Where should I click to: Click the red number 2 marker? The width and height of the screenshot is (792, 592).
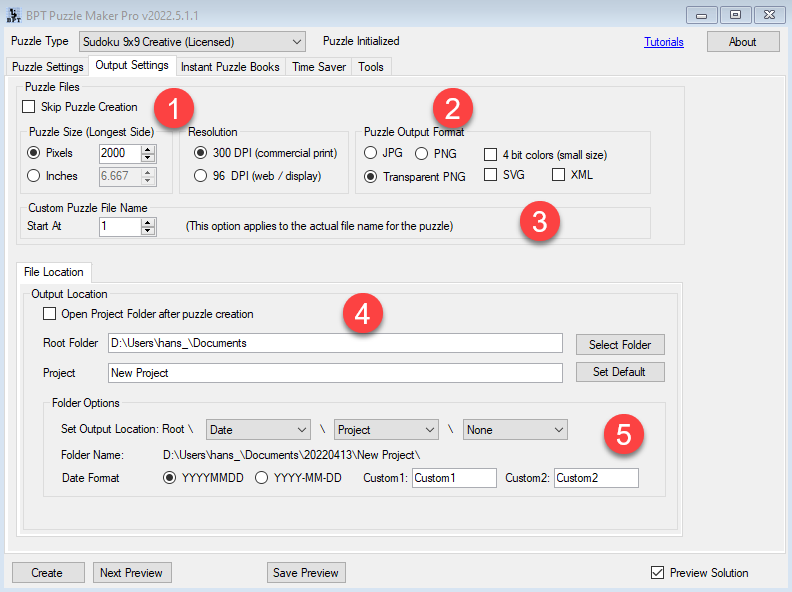[452, 108]
